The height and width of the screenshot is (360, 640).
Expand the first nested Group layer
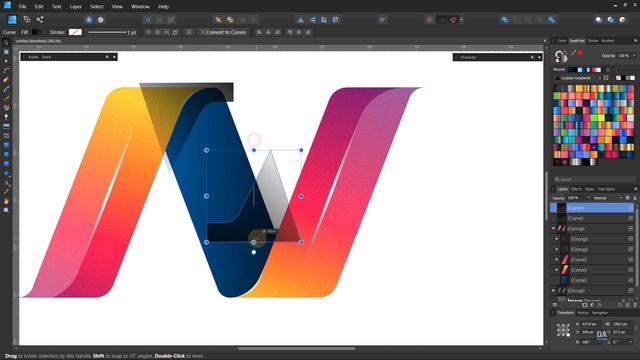(x=556, y=239)
